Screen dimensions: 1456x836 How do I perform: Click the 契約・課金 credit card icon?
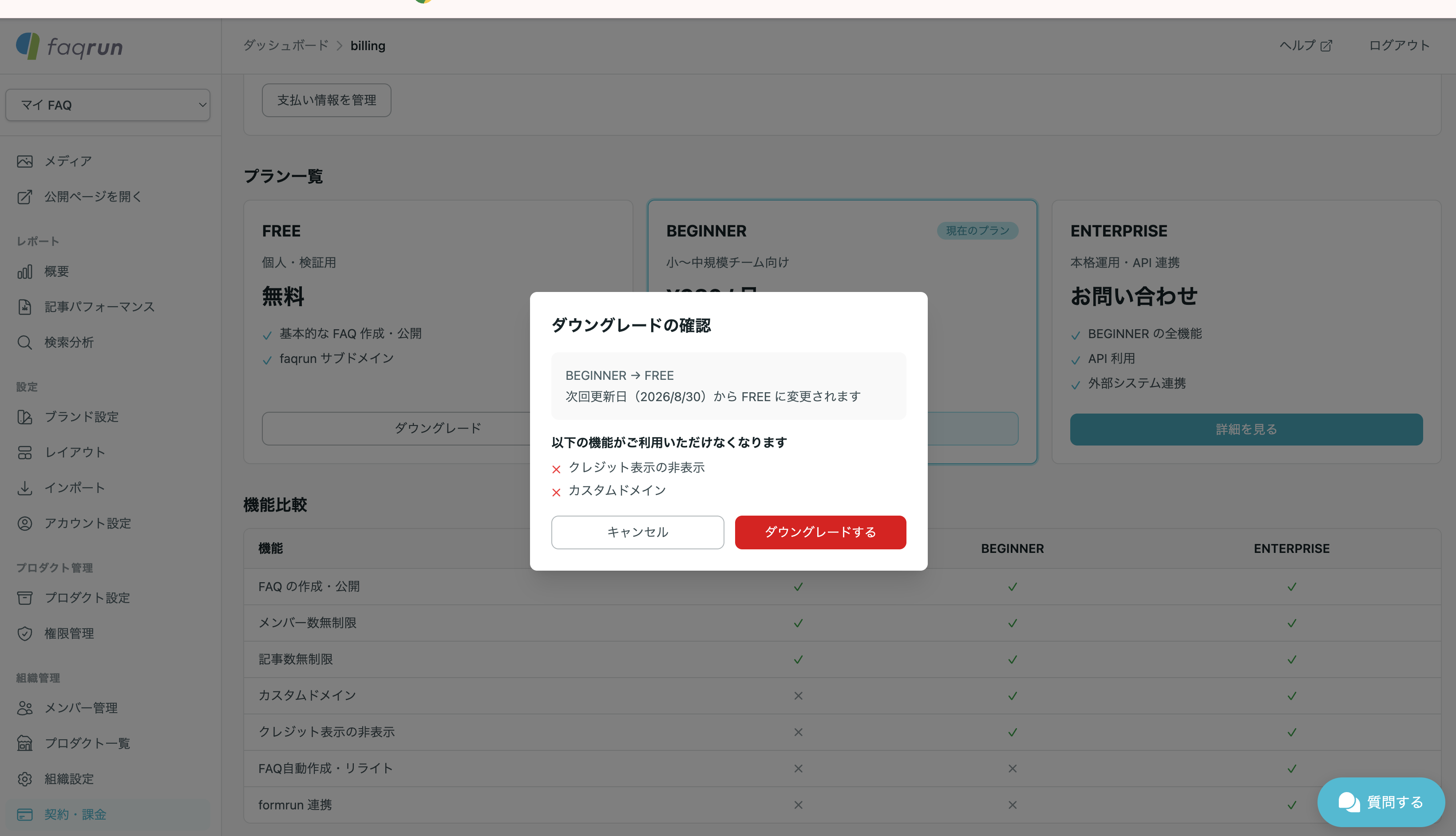coord(25,815)
